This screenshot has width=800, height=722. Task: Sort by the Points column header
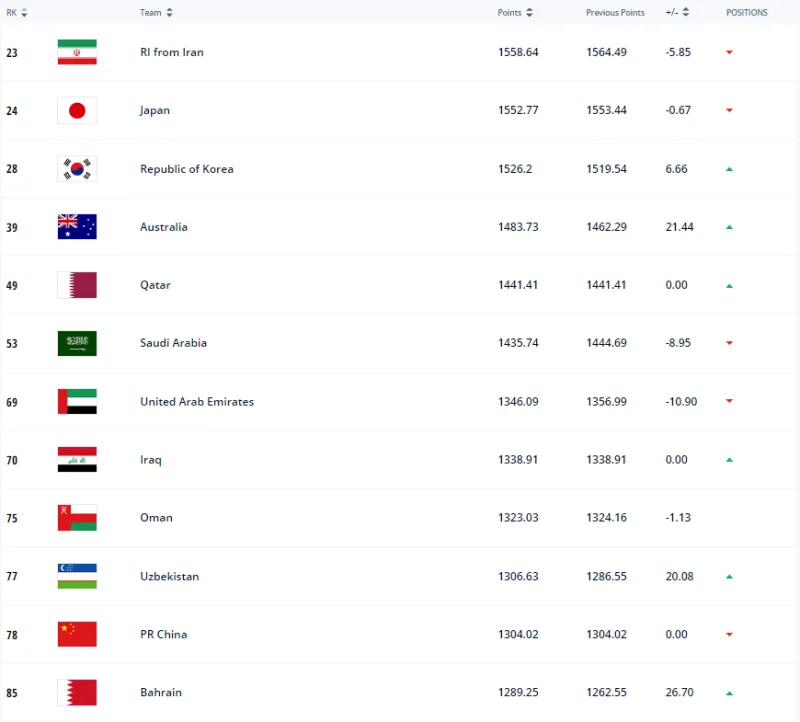(515, 13)
